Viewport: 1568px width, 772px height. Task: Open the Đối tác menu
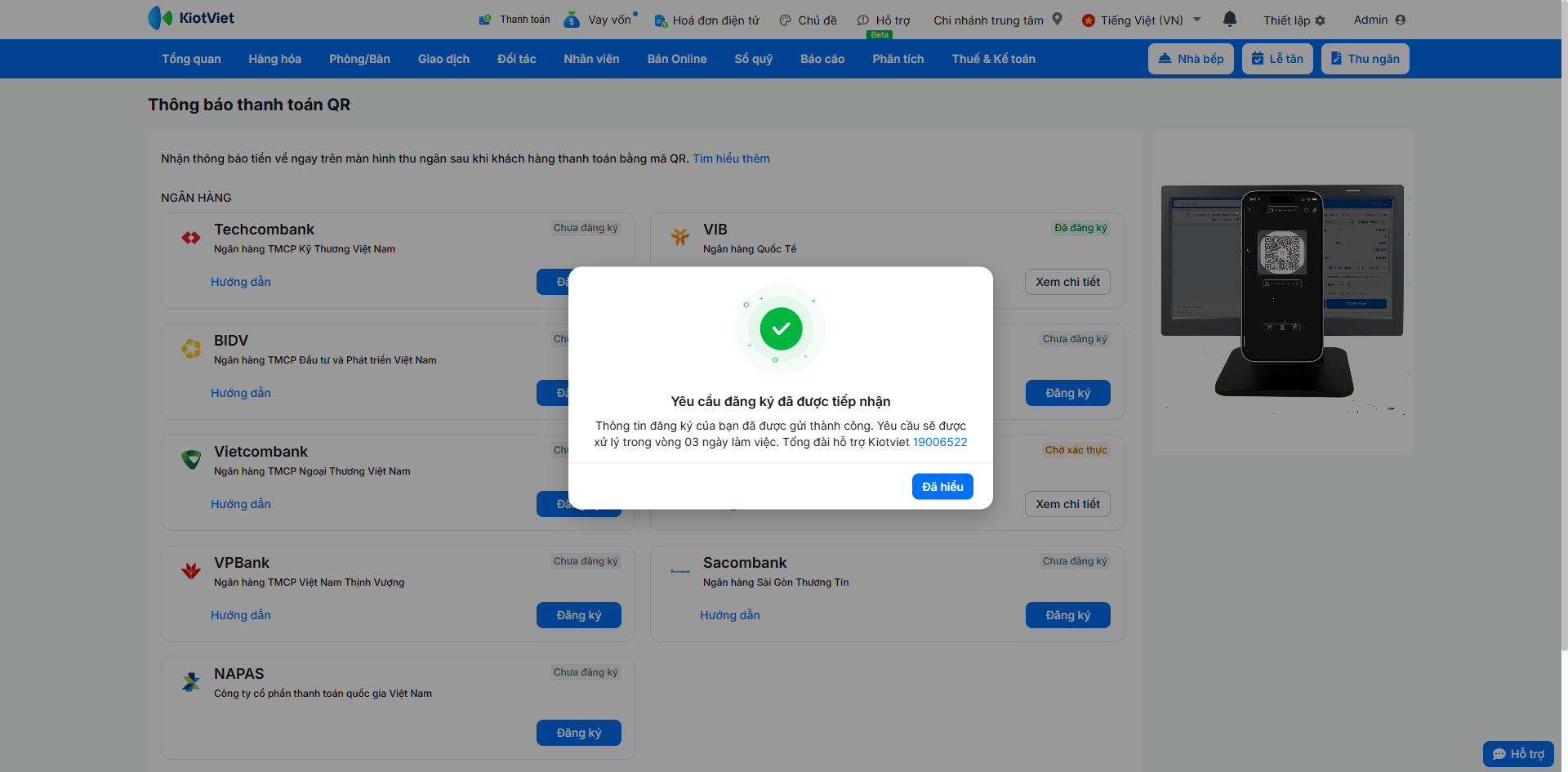pyautogui.click(x=517, y=59)
